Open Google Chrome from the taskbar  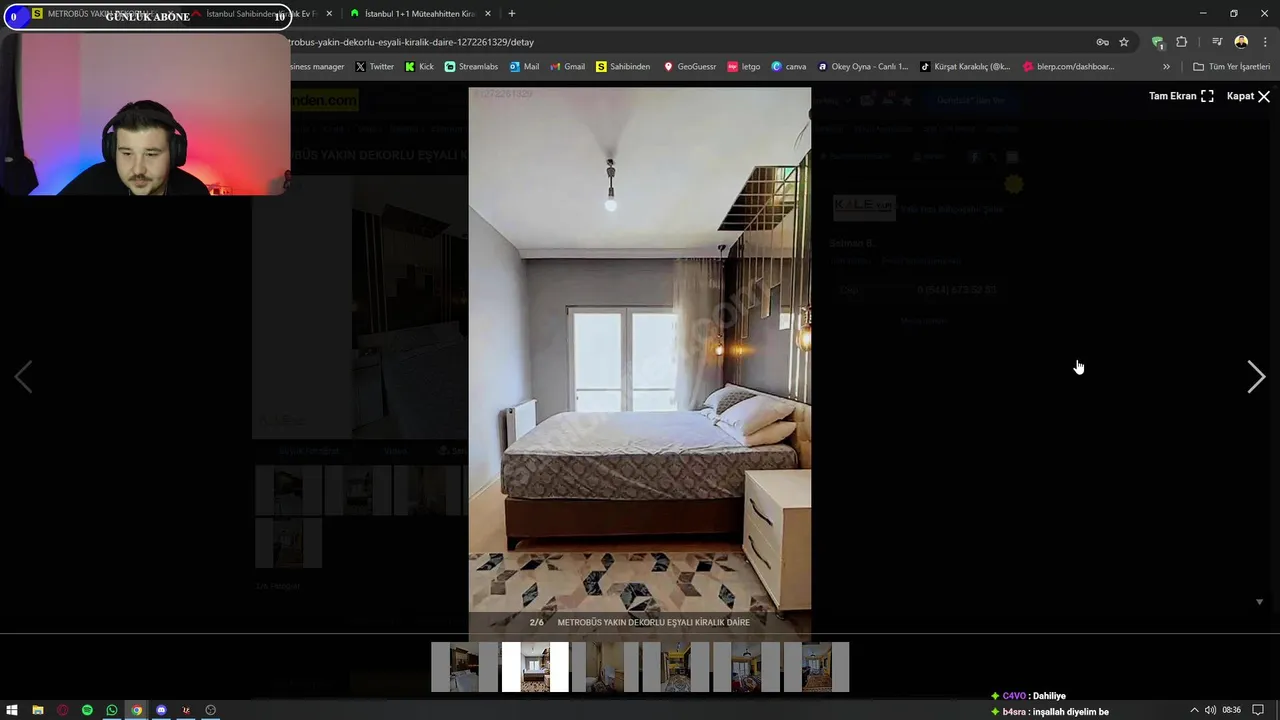[136, 710]
